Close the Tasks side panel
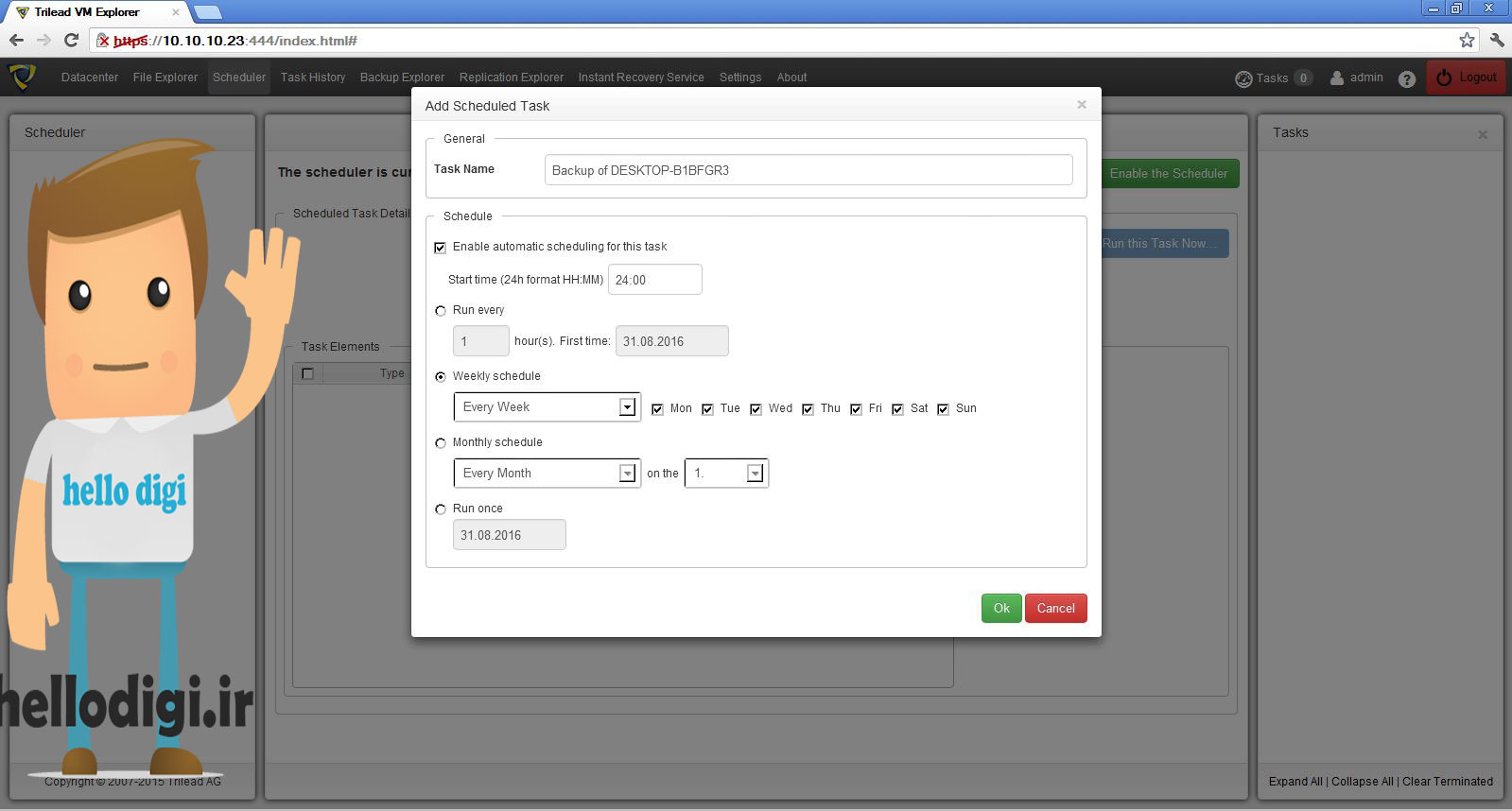The image size is (1512, 811). click(x=1483, y=134)
